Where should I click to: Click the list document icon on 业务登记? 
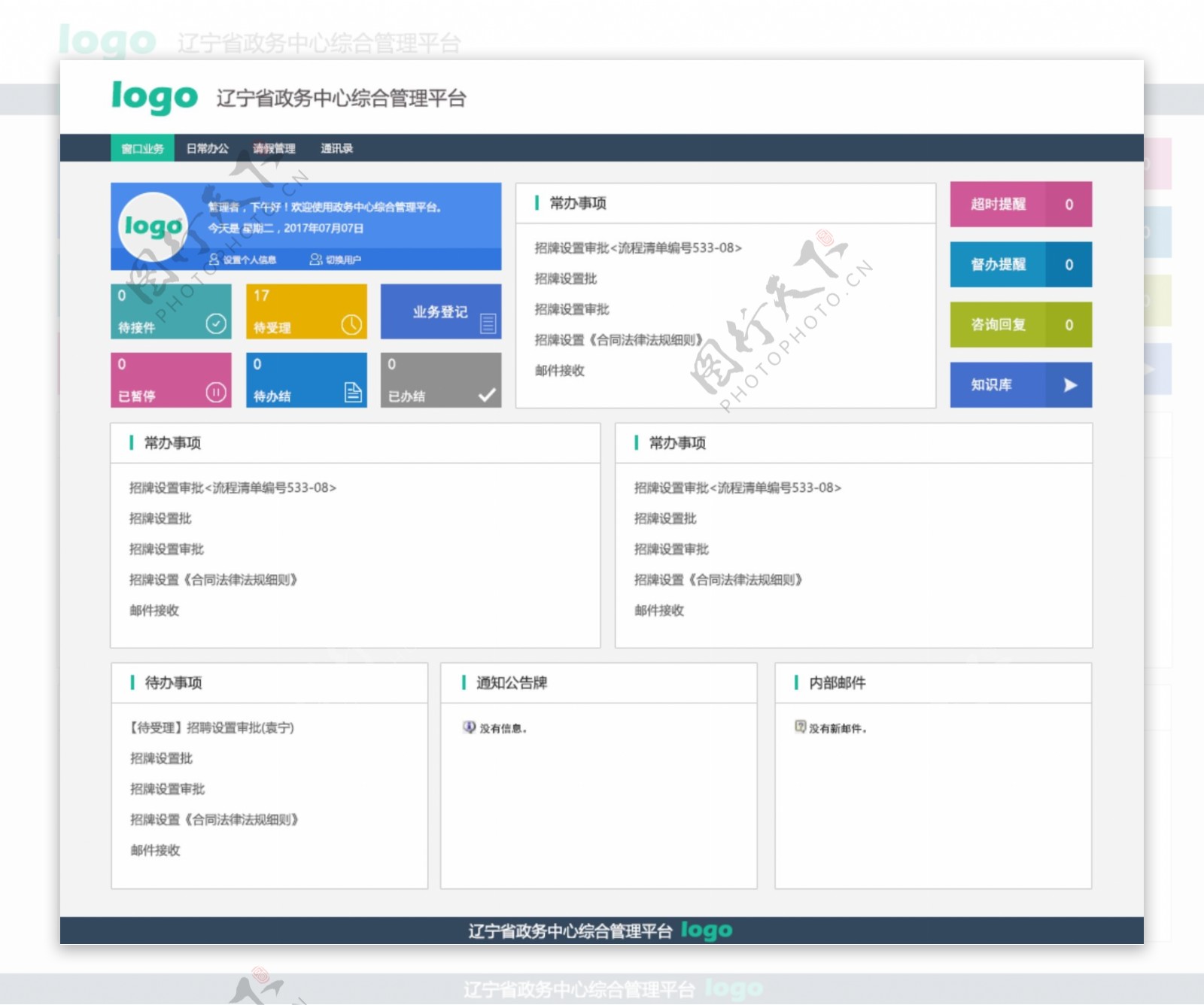488,323
